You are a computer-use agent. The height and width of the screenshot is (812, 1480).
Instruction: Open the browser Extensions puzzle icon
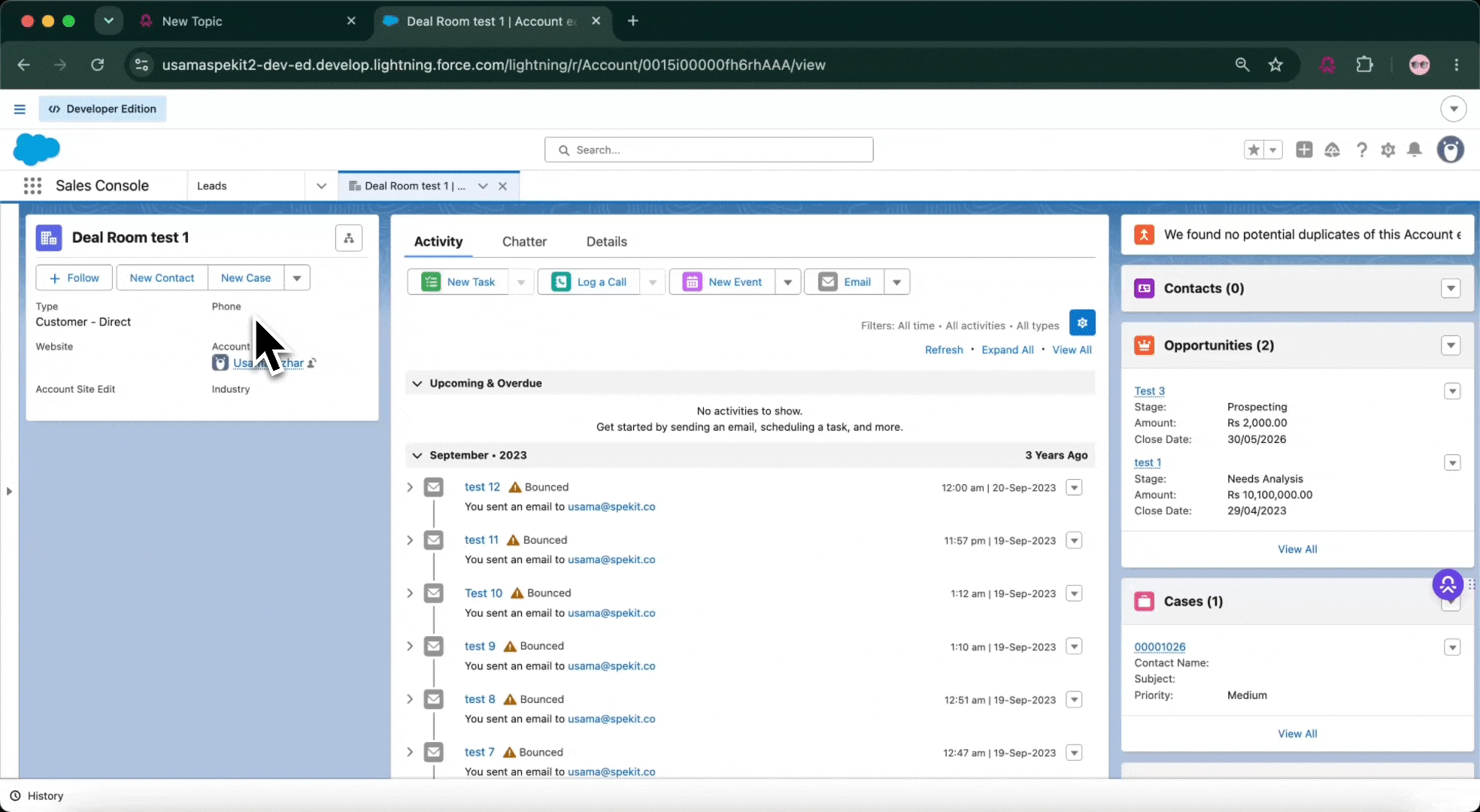(x=1364, y=65)
